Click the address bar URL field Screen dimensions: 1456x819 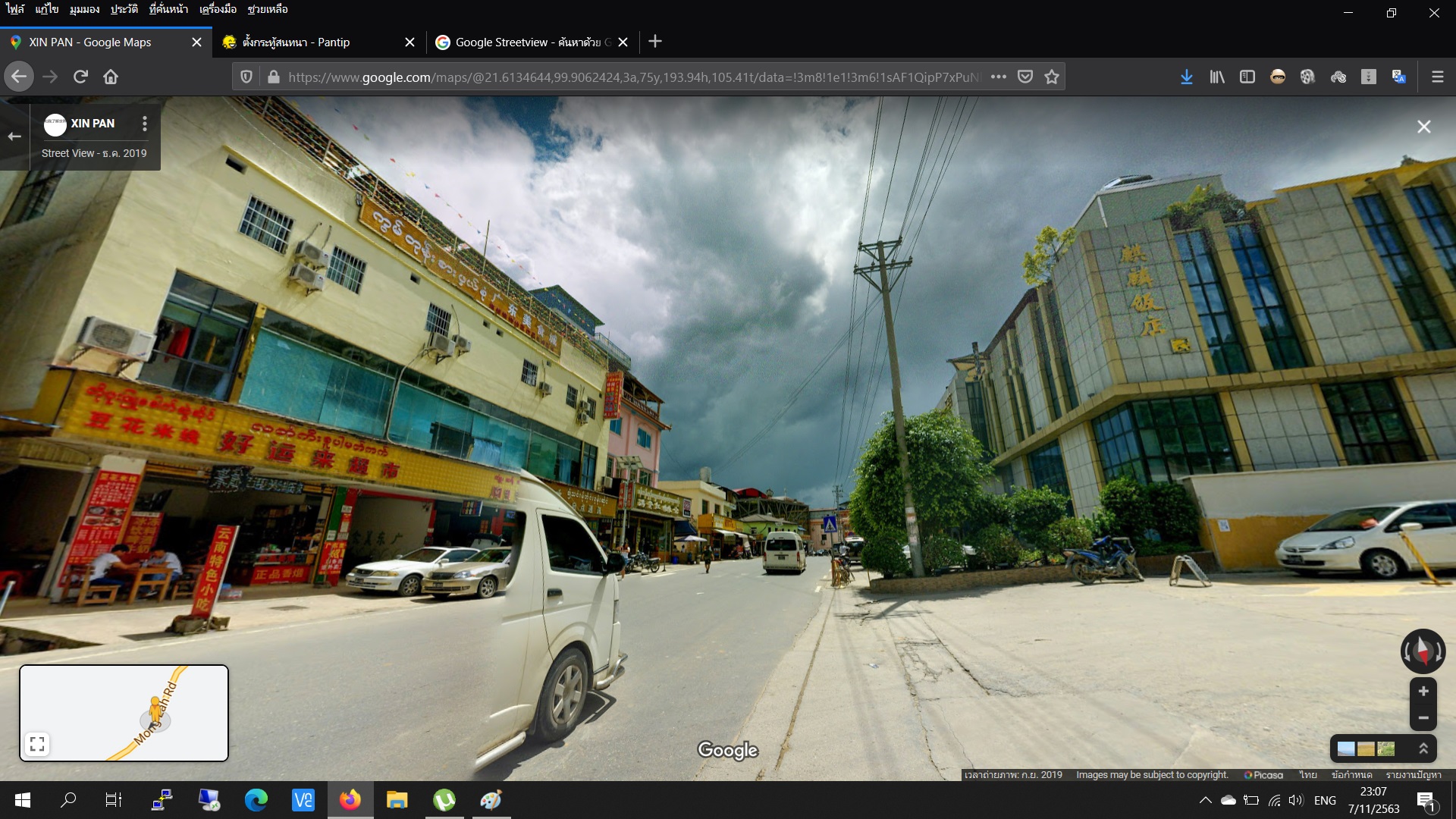point(634,77)
